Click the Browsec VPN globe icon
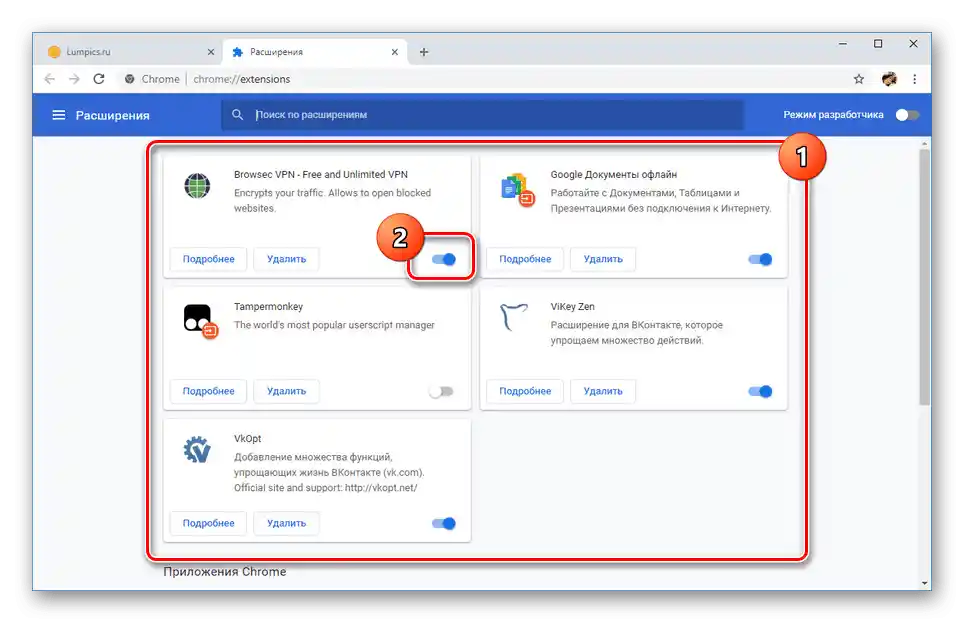 (x=196, y=186)
